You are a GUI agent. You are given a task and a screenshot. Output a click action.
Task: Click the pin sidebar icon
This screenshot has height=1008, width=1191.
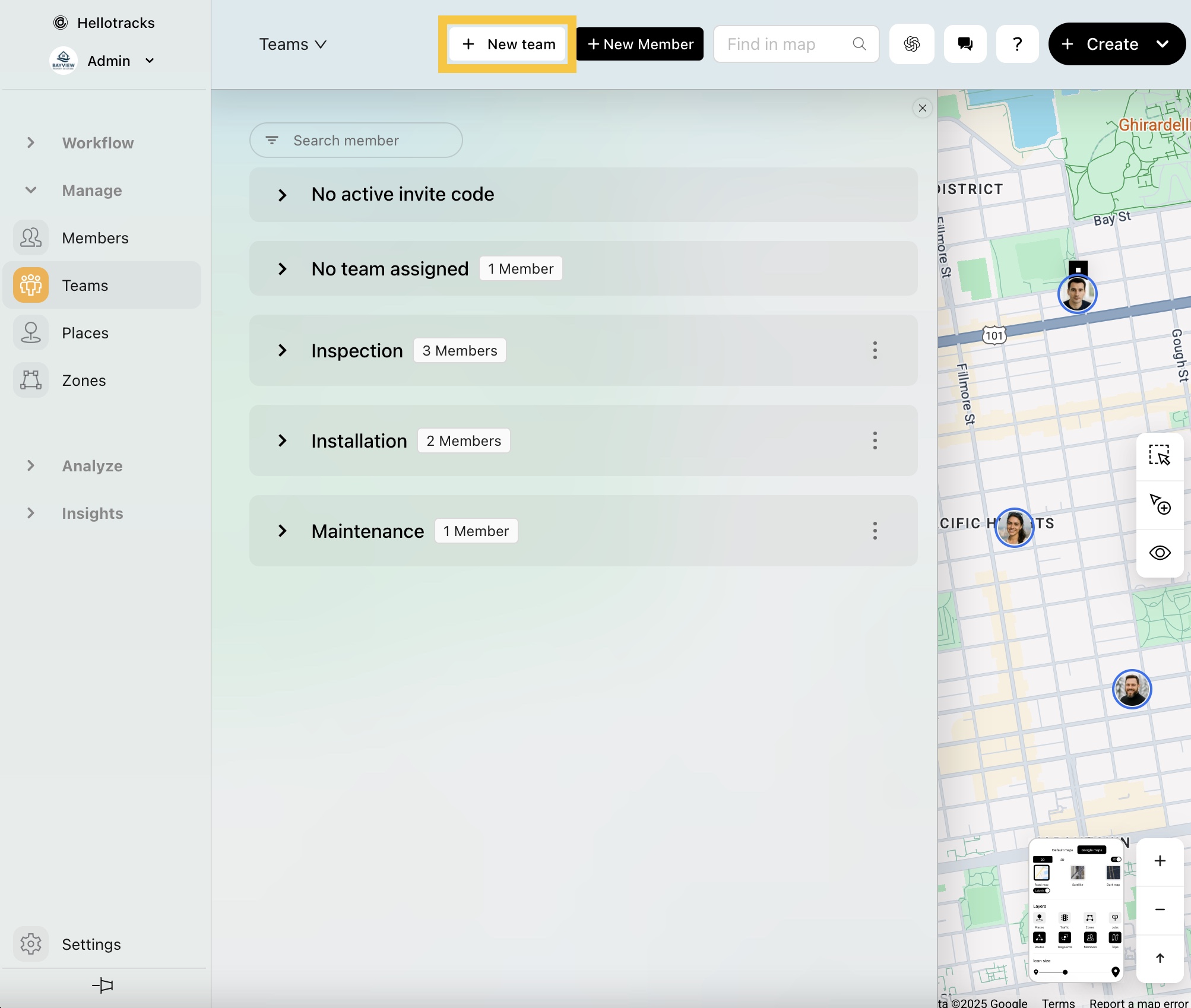click(103, 985)
